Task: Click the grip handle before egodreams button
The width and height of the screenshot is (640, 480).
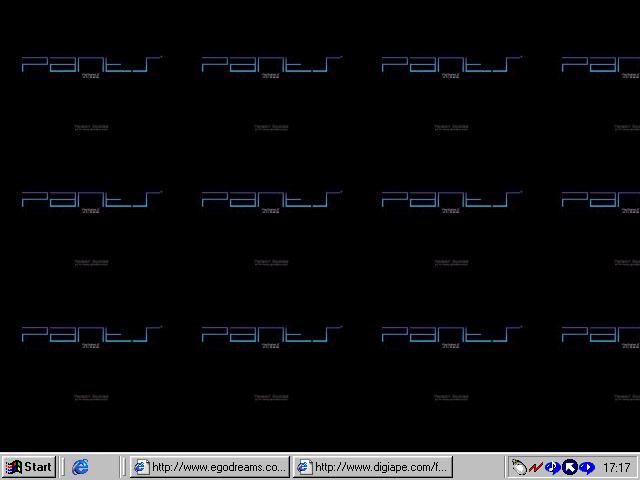Action: [125, 467]
